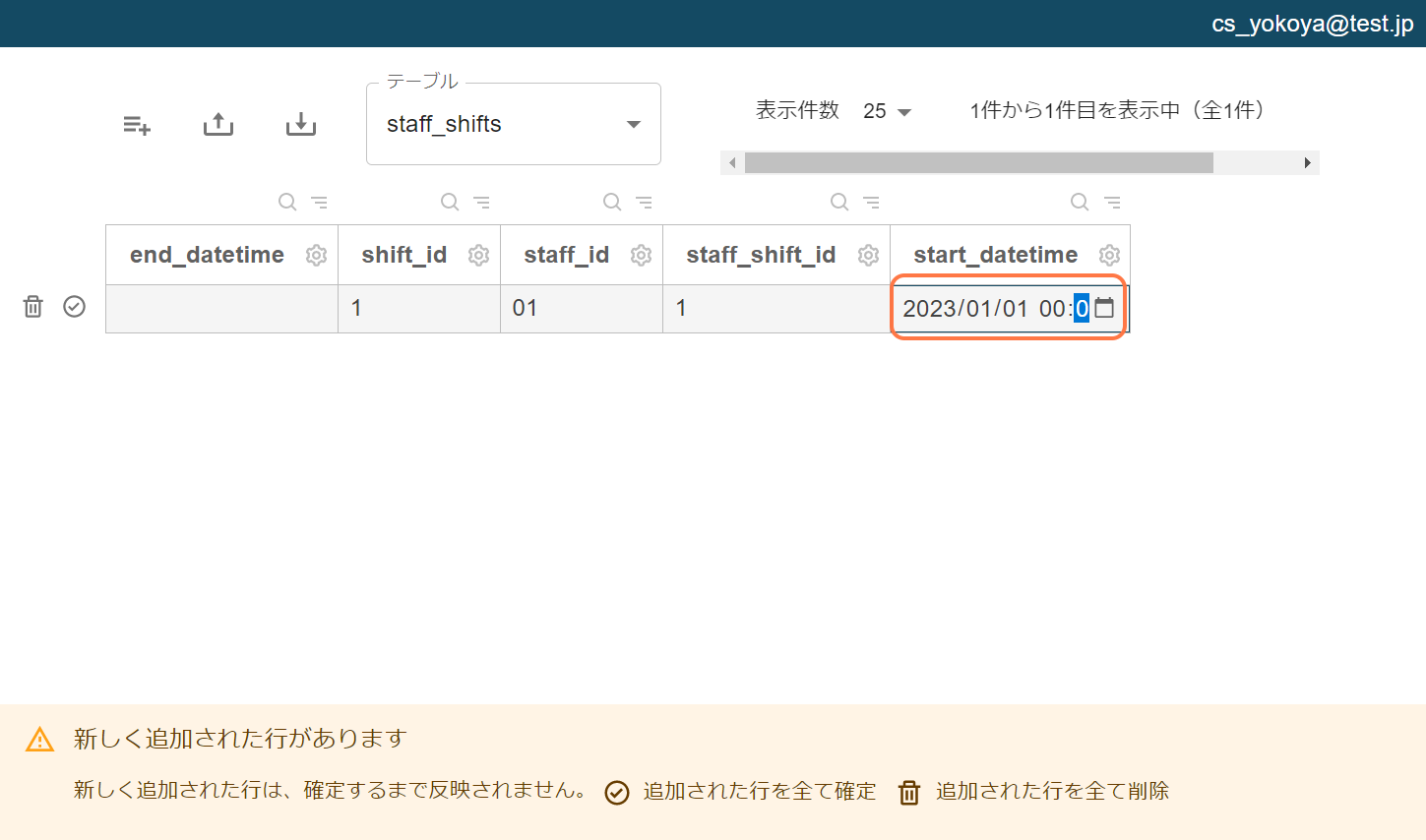Viewport: 1426px width, 840px height.
Task: Click the 新しく追加された行があります heading
Action: (240, 739)
